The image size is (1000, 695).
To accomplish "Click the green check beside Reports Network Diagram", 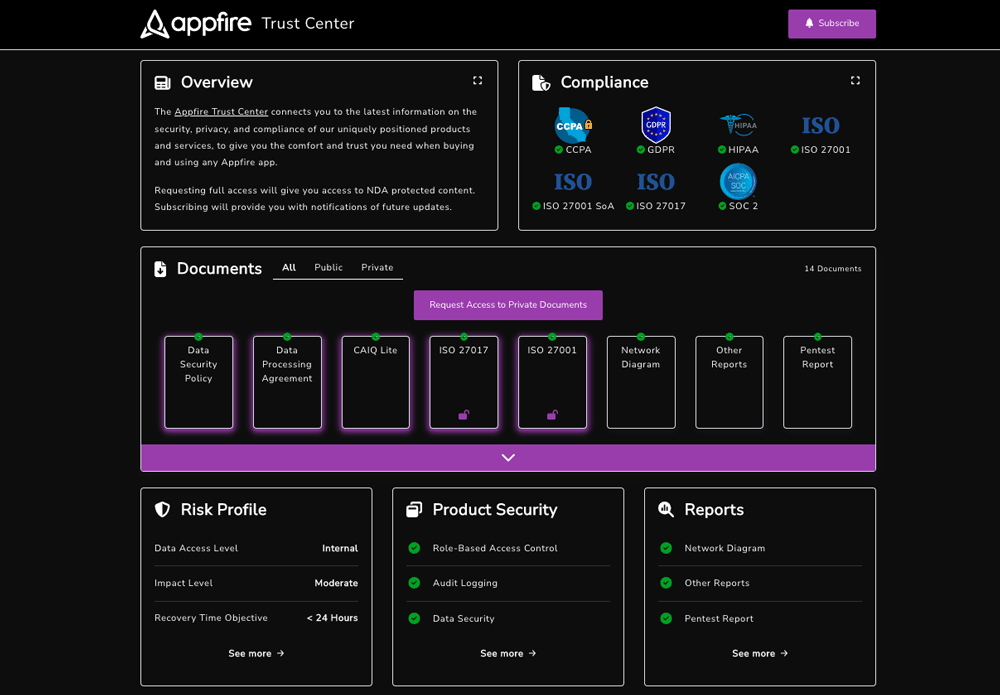I will (x=666, y=548).
